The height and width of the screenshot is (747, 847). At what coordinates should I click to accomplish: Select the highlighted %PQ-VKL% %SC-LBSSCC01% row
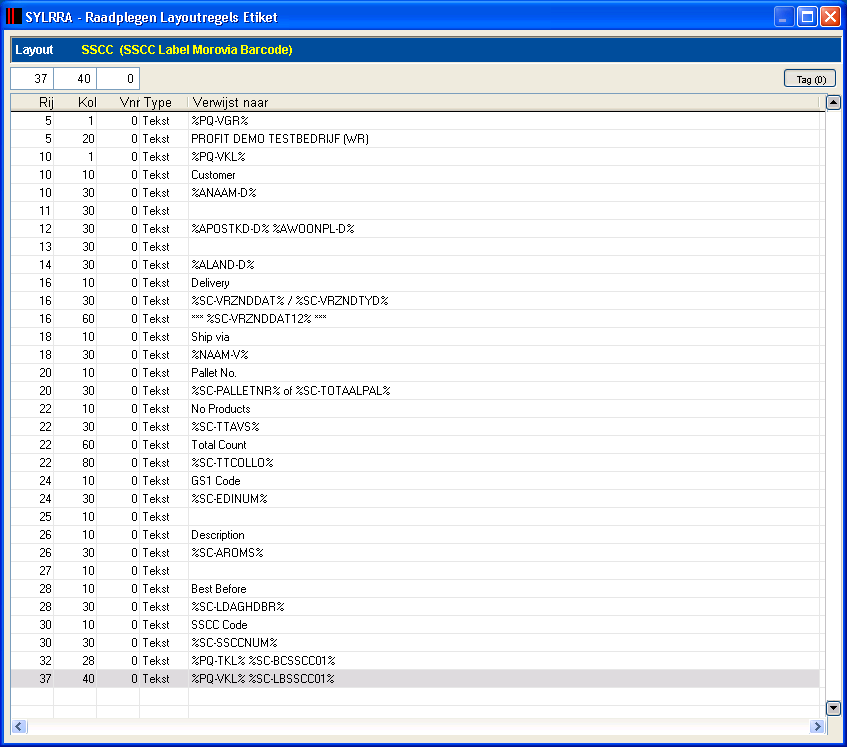point(415,679)
